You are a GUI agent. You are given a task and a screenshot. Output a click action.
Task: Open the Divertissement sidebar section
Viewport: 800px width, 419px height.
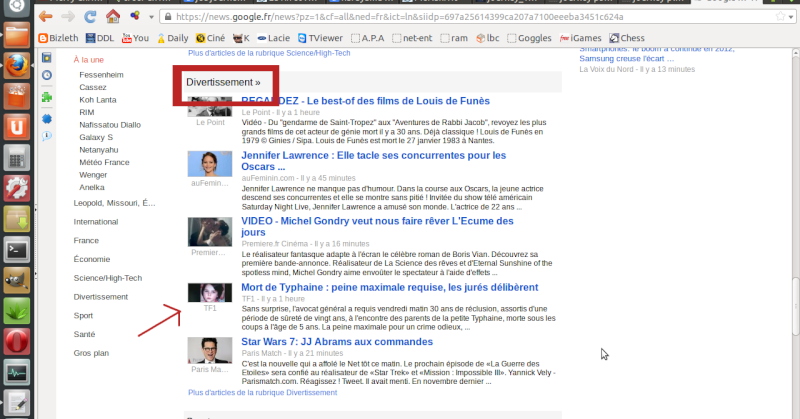(101, 297)
